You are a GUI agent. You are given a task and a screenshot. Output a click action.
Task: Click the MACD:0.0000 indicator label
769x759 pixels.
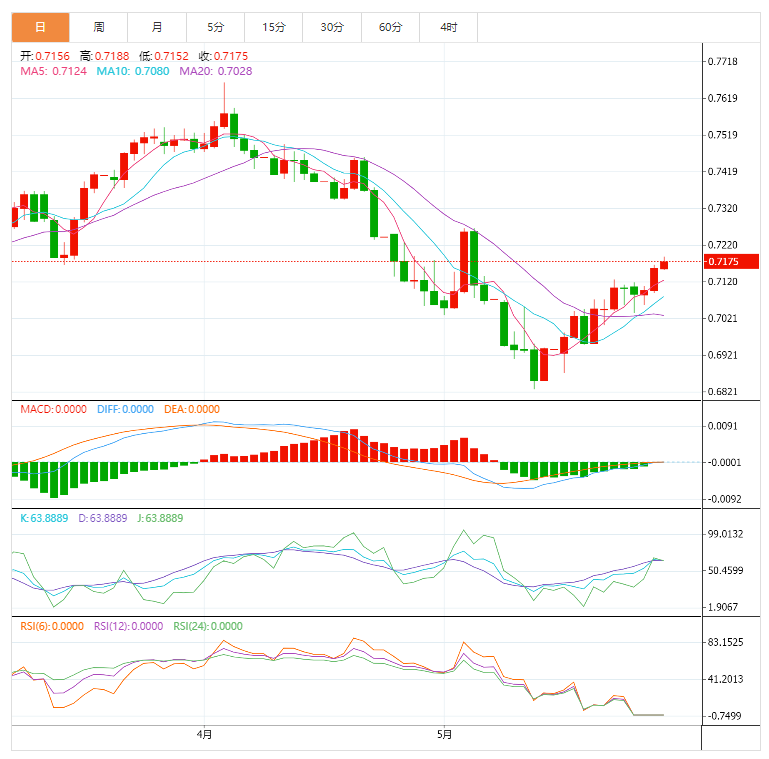click(53, 409)
